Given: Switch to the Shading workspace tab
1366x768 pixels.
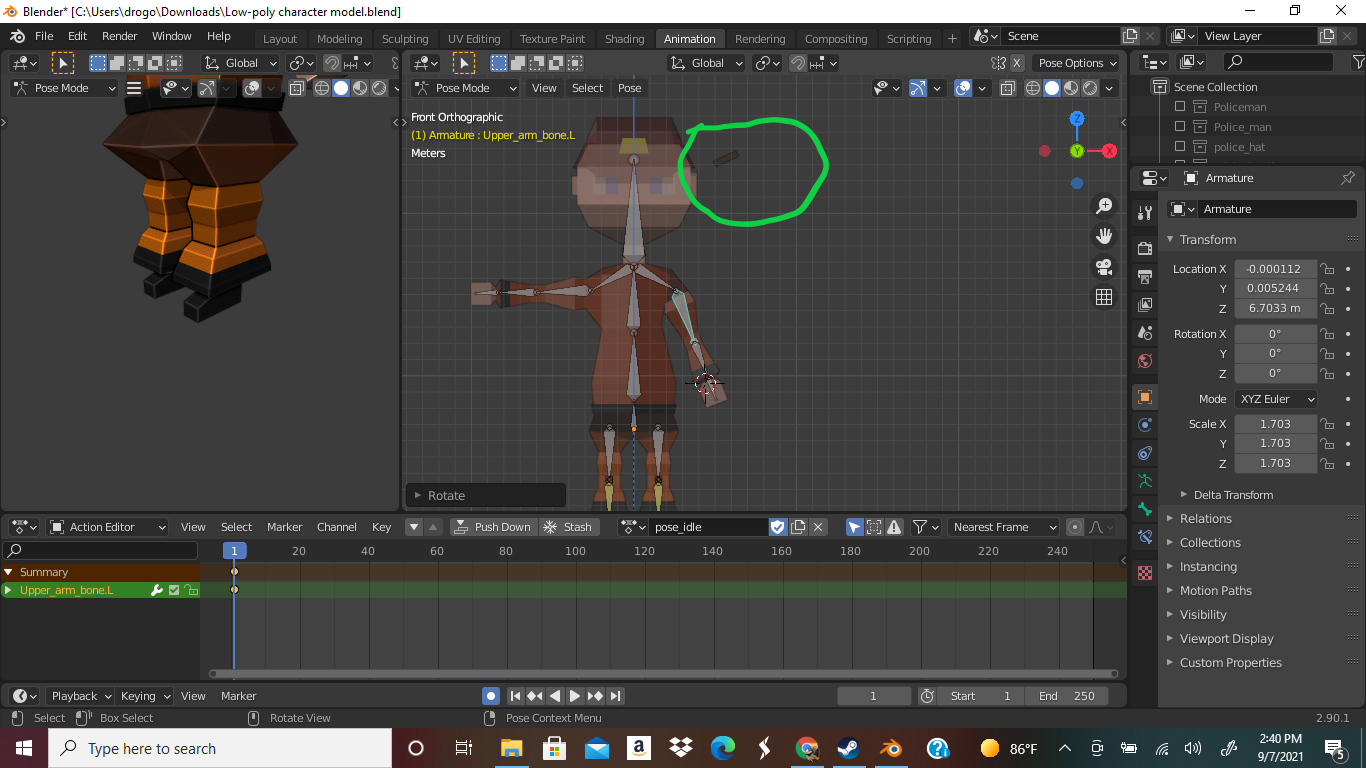Looking at the screenshot, I should click(x=625, y=39).
